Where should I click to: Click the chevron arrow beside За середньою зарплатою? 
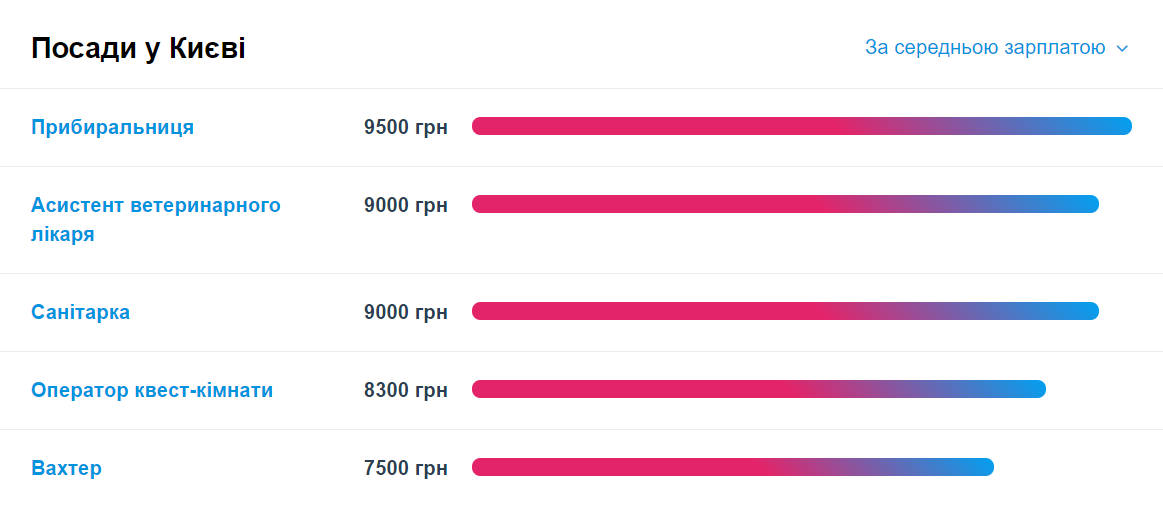[x=1121, y=49]
